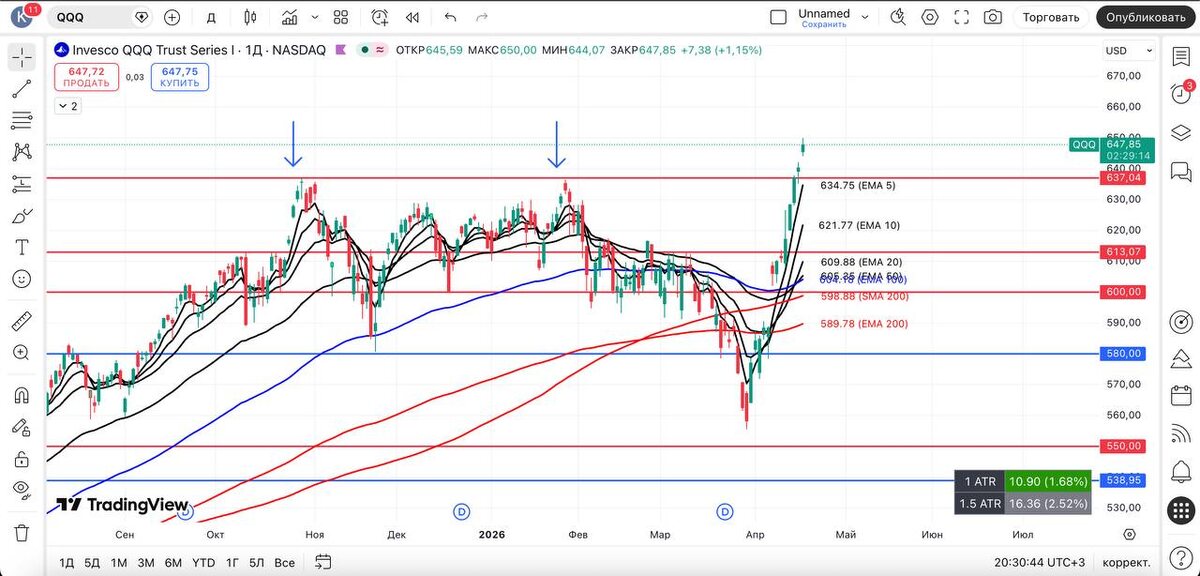The image size is (1200, 576).
Task: Open price scale settings gear icon
Action: click(1130, 535)
